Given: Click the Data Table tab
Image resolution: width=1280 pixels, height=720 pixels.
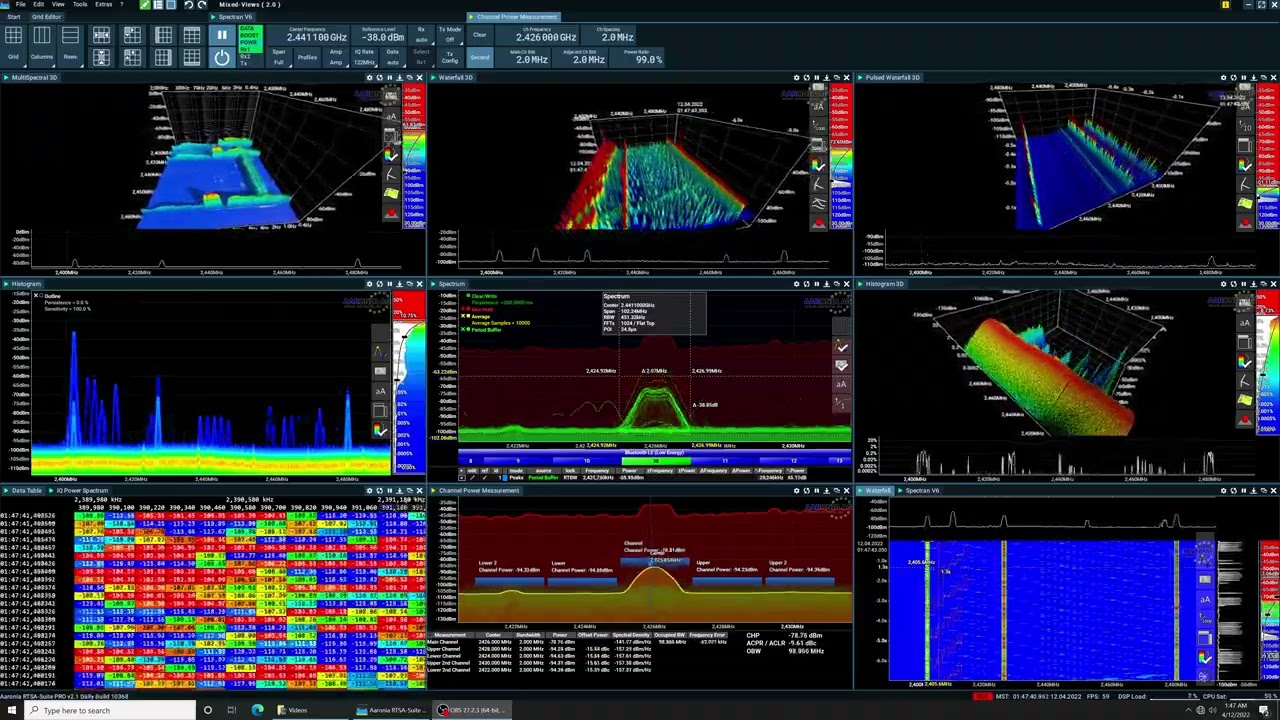Looking at the screenshot, I should click(x=26, y=491).
